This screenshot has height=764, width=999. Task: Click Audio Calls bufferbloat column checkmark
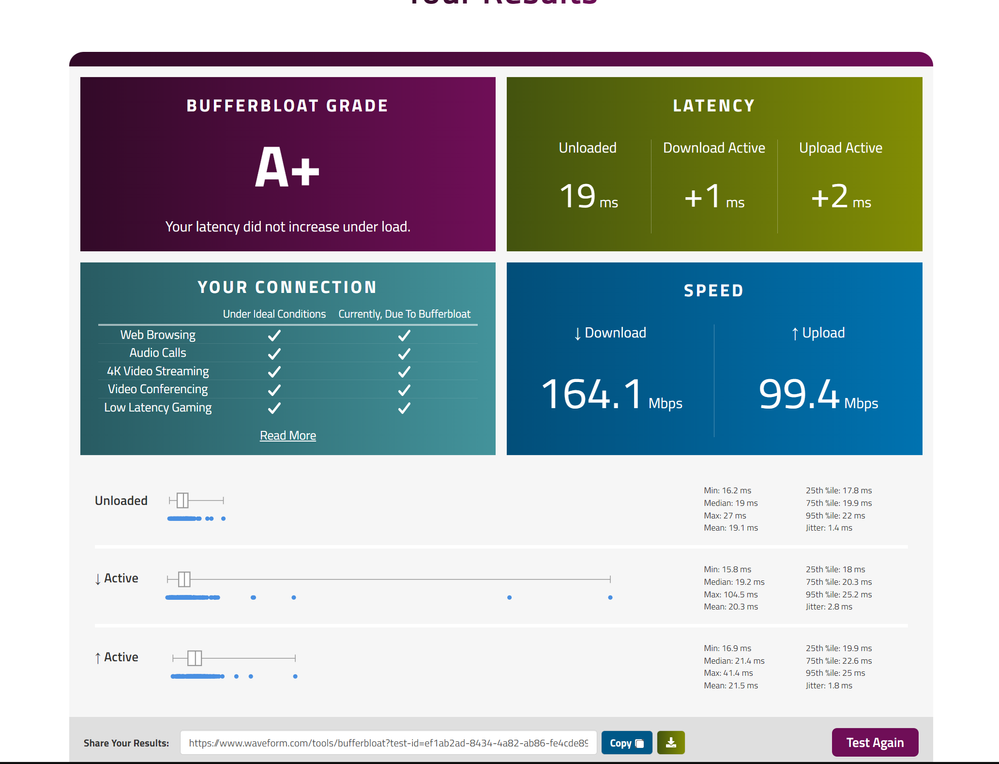coord(404,353)
